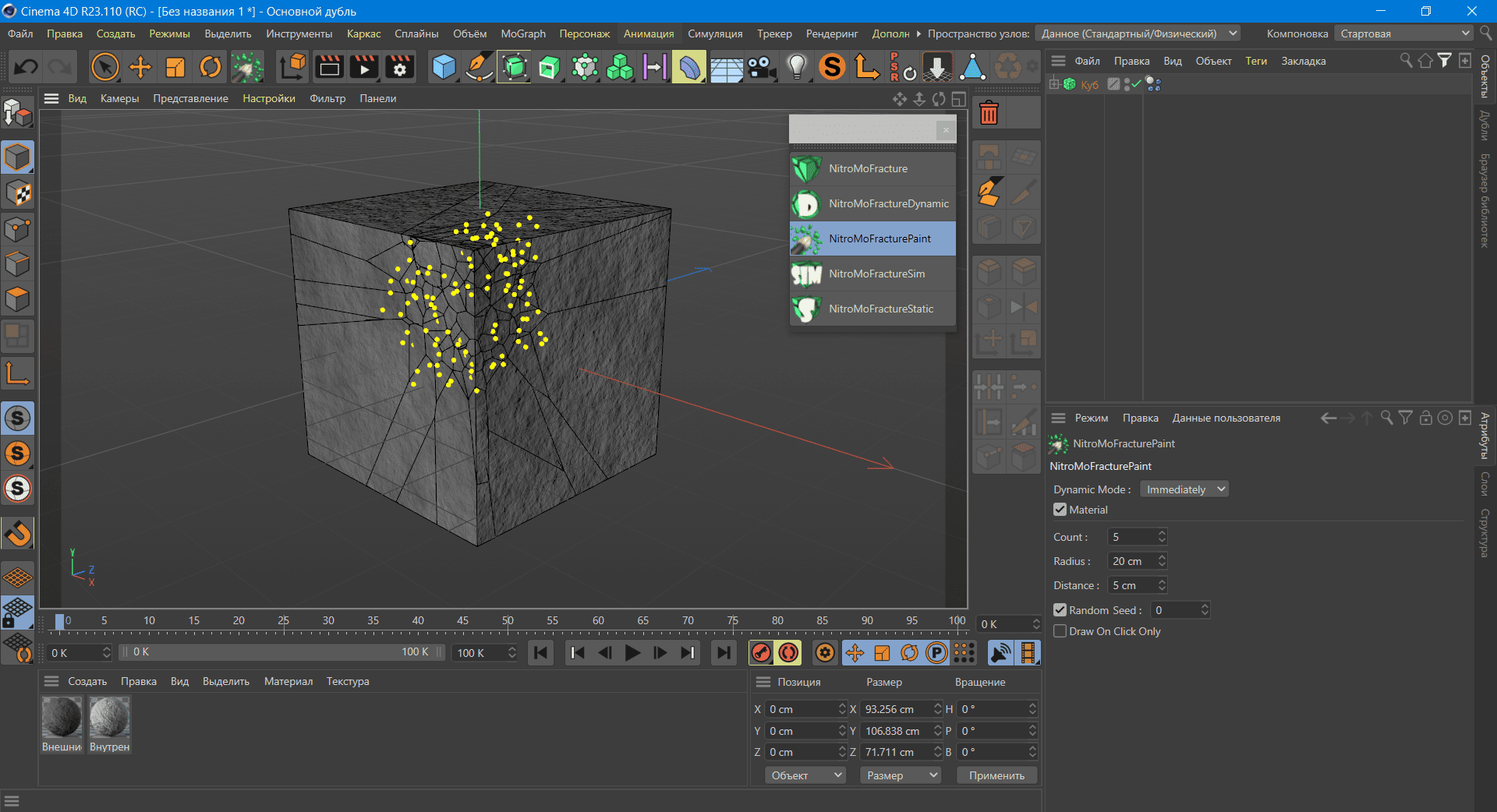The height and width of the screenshot is (812, 1497).
Task: Add a Camera object
Action: coord(762,67)
